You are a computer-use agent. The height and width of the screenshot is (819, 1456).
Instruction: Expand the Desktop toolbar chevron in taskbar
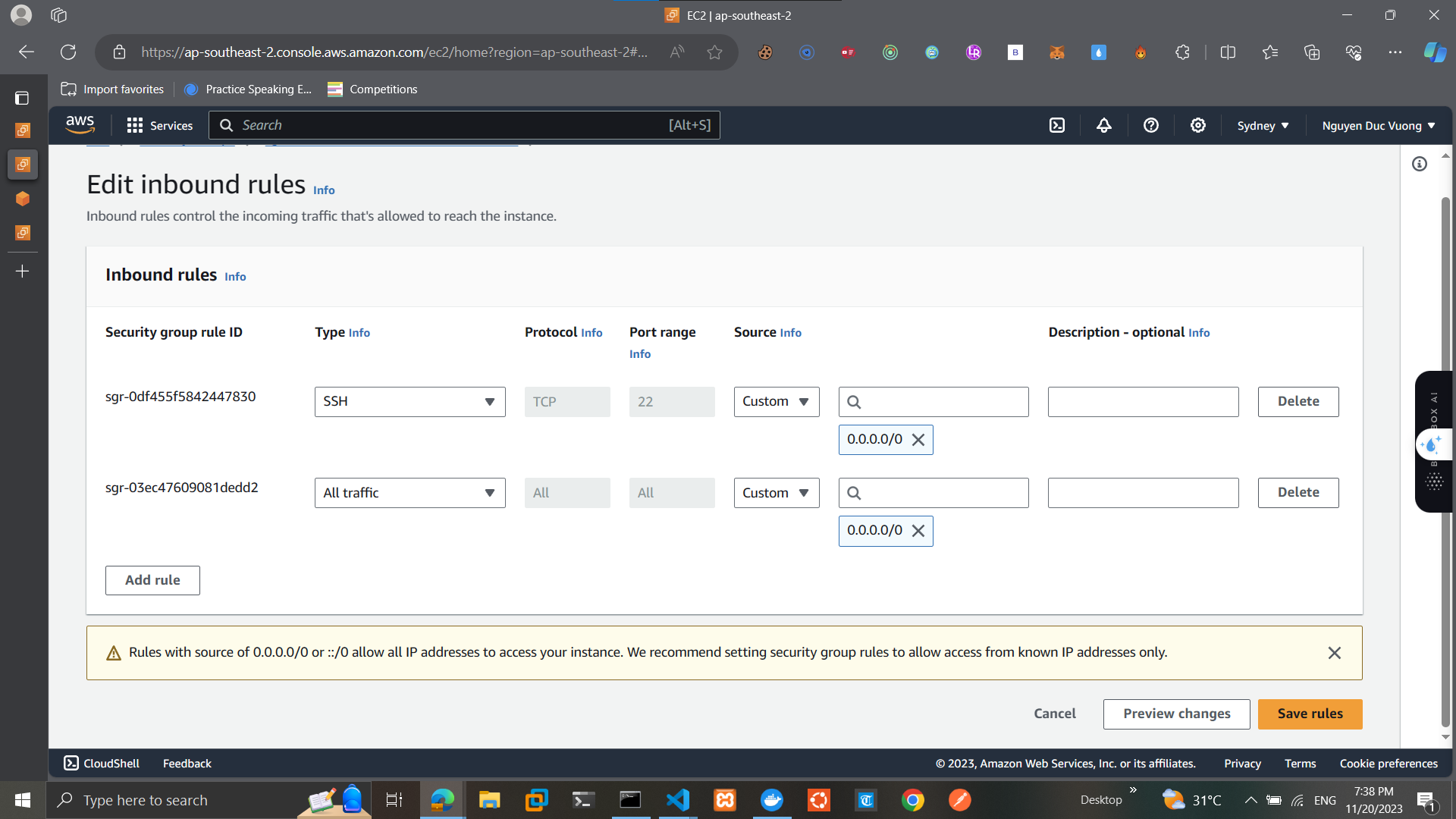tap(1133, 790)
